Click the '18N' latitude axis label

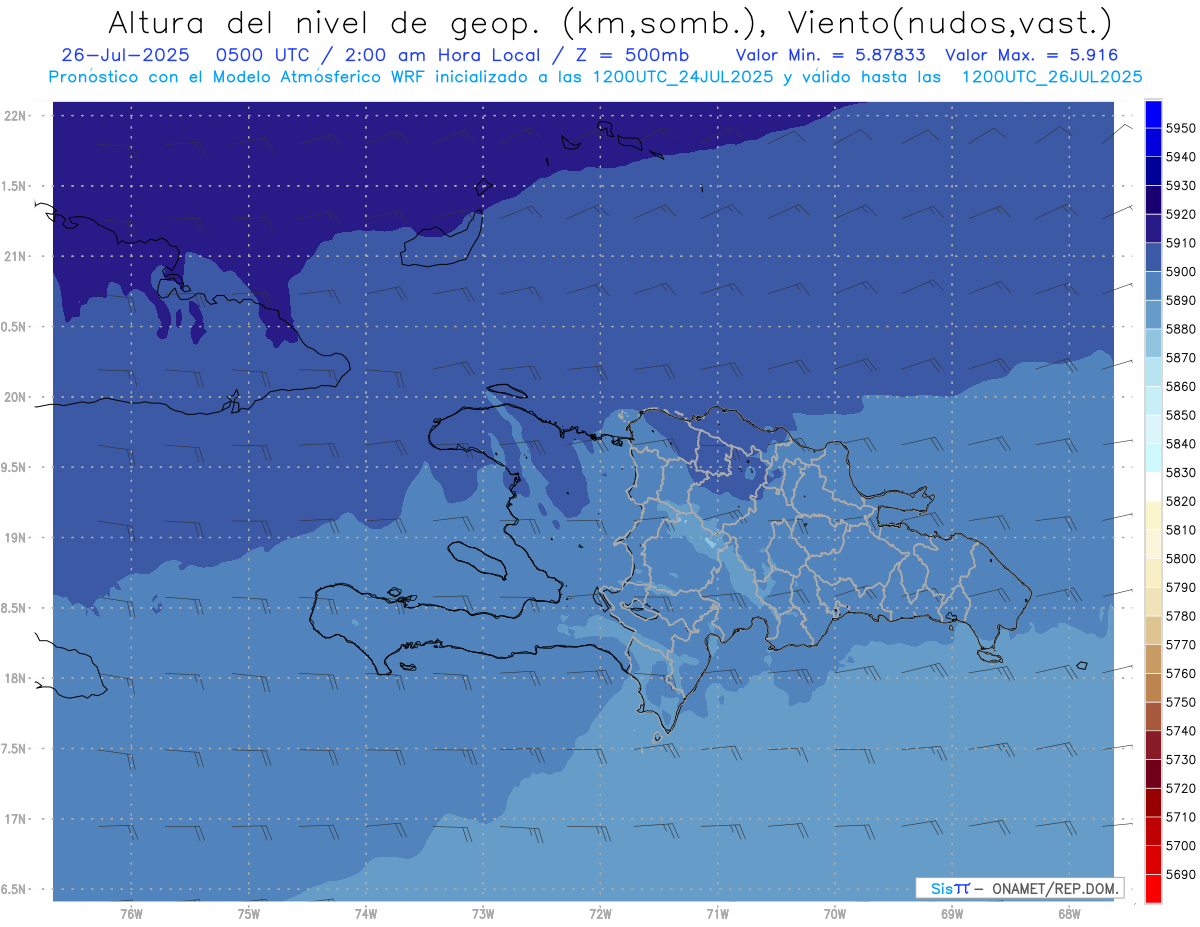tap(15, 679)
